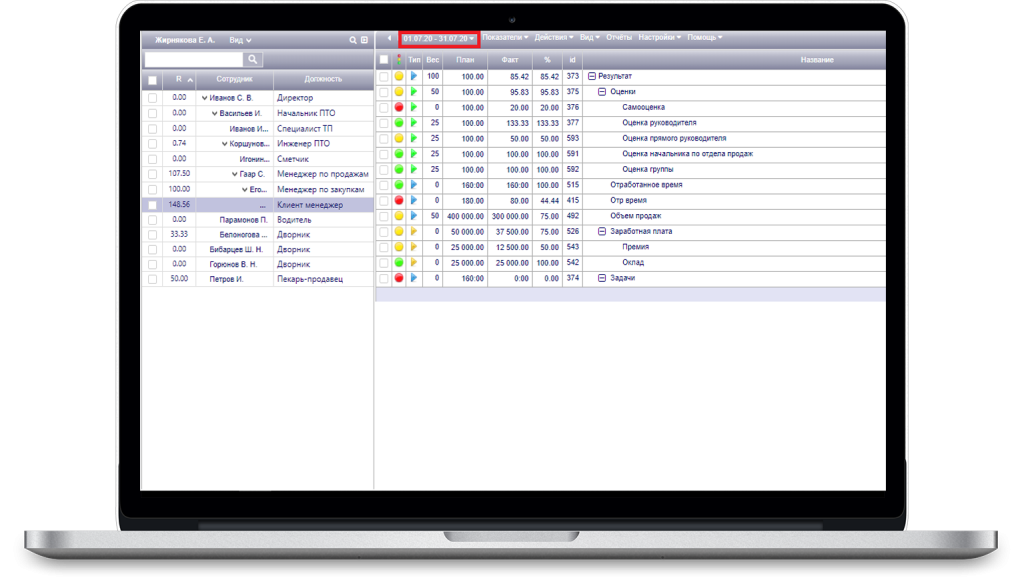Click the search button next to the search field
Image resolution: width=1024 pixels, height=578 pixels.
point(252,59)
